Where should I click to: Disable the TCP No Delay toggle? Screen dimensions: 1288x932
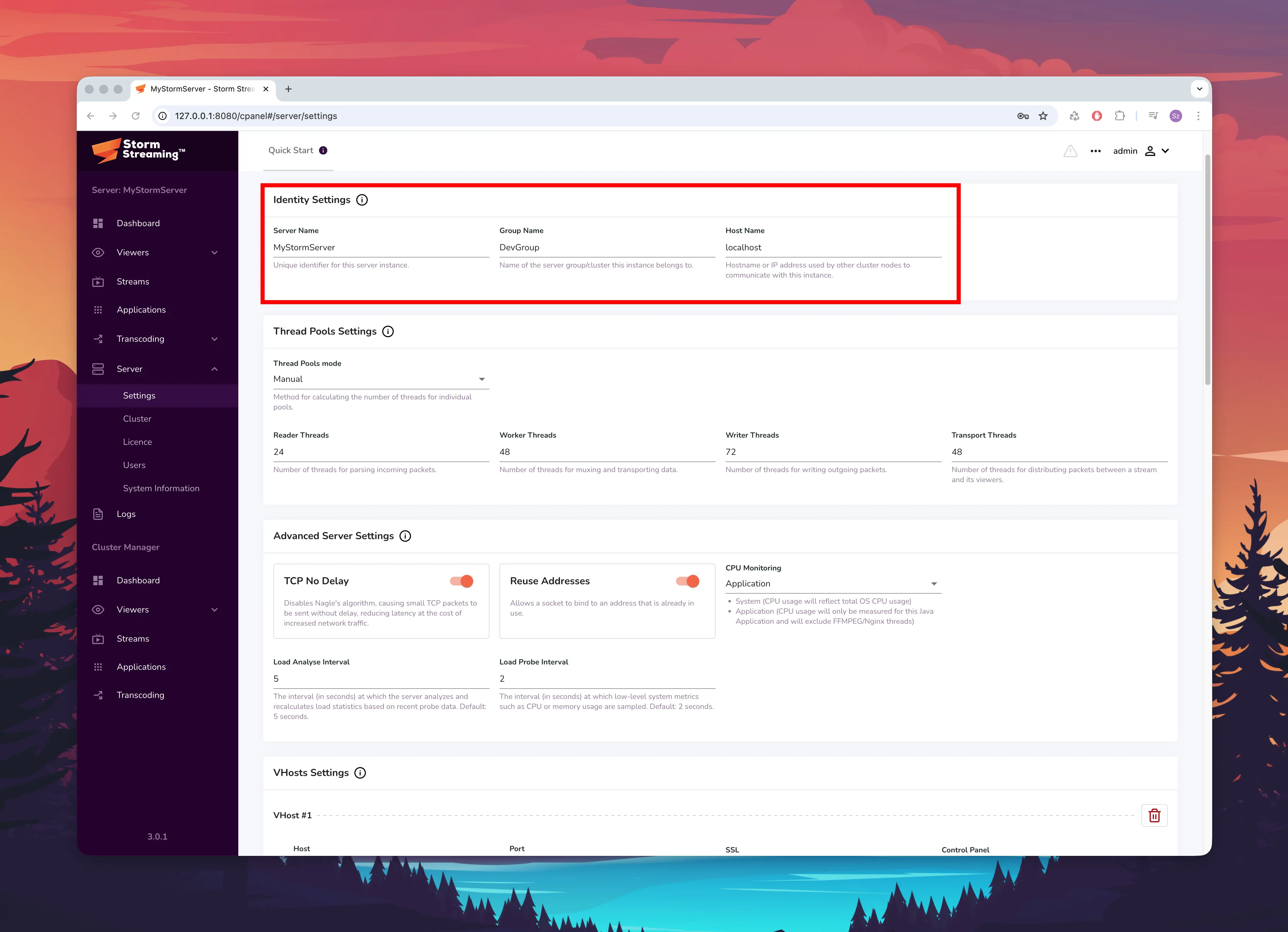[462, 581]
